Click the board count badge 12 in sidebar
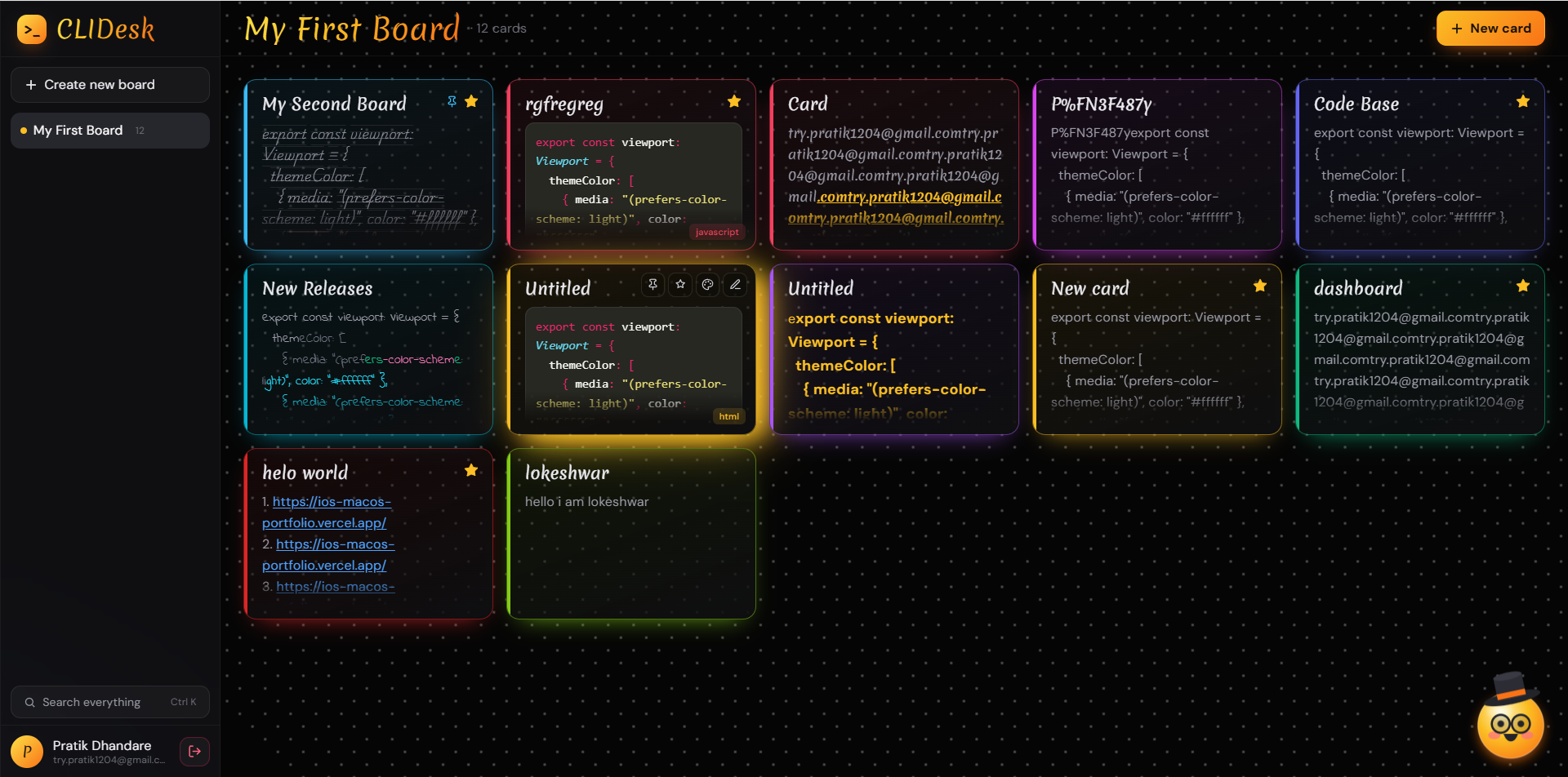The height and width of the screenshot is (777, 1568). (140, 131)
